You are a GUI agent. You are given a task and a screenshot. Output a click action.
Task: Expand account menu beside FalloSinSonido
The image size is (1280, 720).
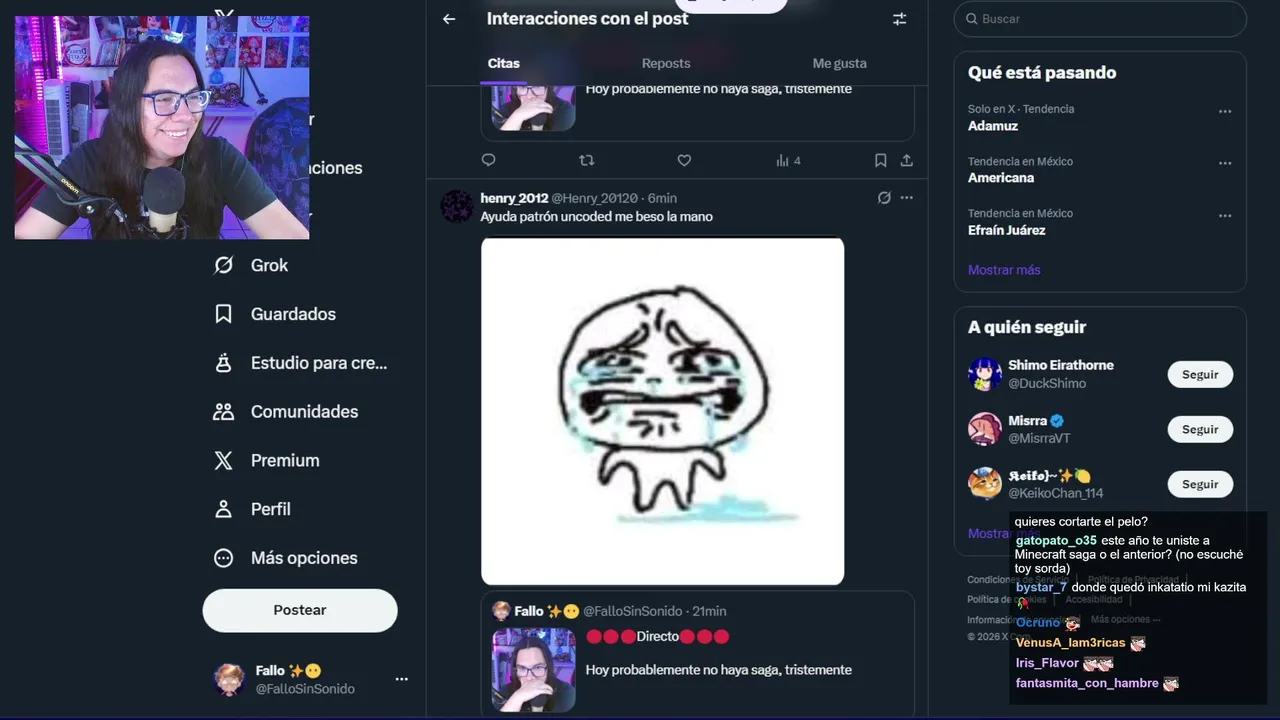point(401,679)
